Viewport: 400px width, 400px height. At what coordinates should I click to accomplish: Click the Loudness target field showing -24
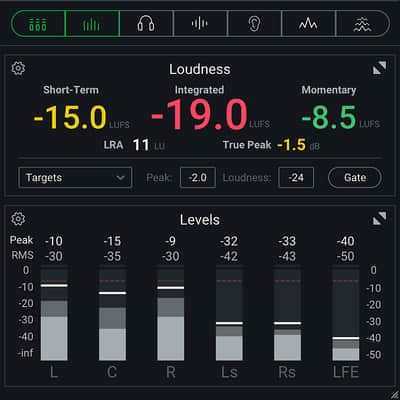(x=296, y=178)
